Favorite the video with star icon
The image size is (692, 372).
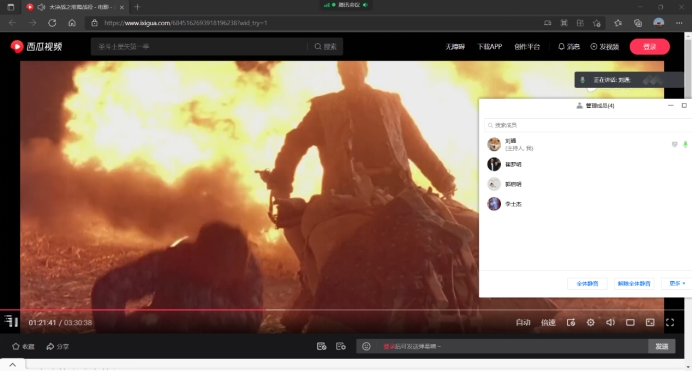pos(16,346)
